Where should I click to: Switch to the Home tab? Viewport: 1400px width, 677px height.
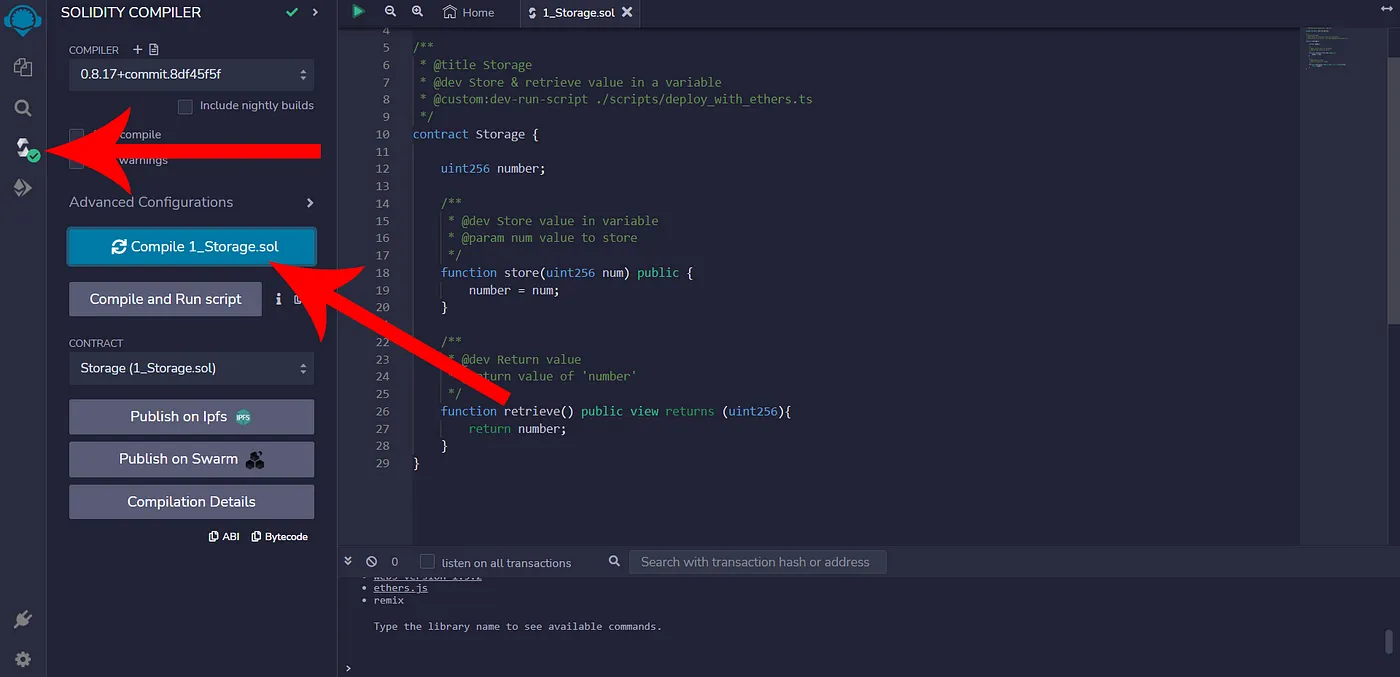(469, 12)
